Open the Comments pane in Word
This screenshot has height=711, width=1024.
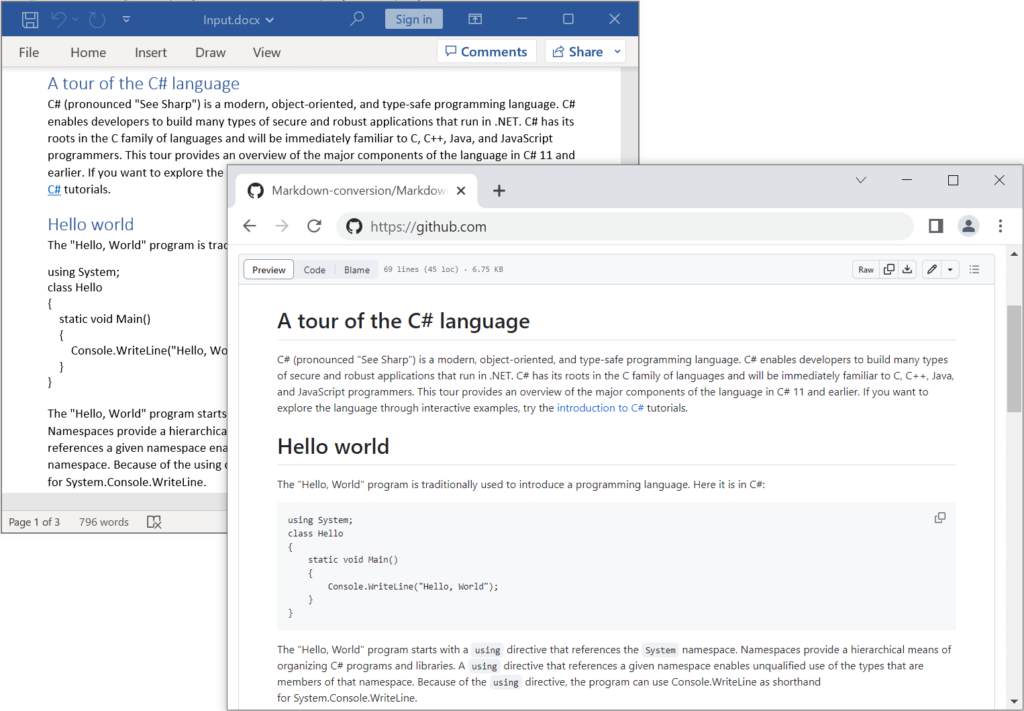[x=486, y=51]
